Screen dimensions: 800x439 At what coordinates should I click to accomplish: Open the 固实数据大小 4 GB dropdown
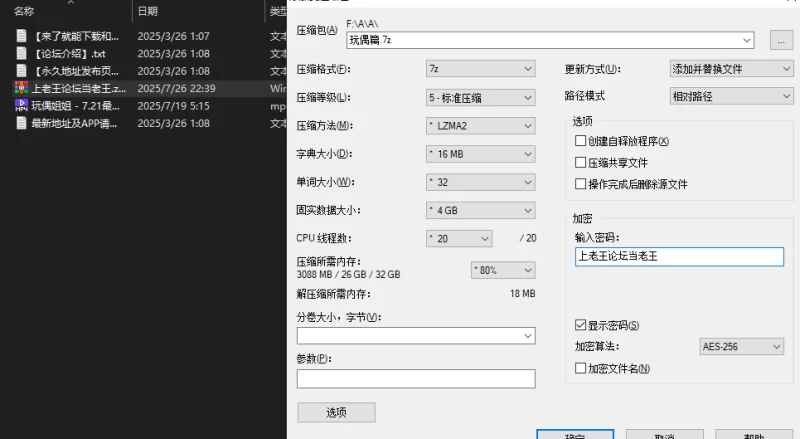[x=480, y=210]
